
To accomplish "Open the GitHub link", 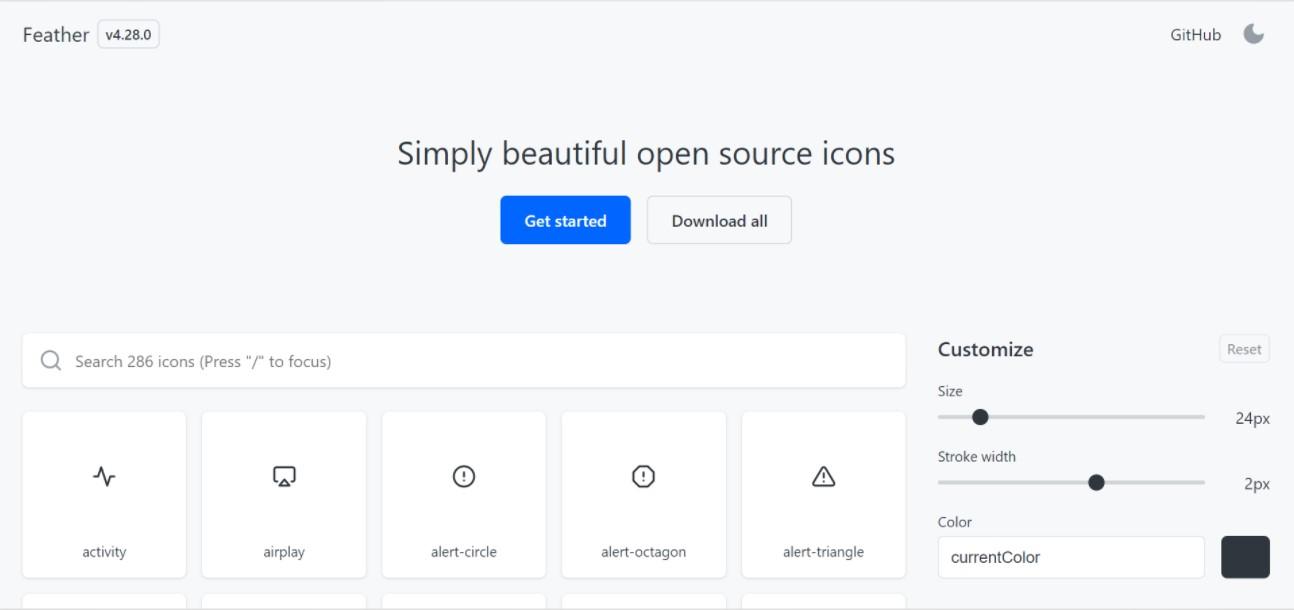I will (1195, 35).
